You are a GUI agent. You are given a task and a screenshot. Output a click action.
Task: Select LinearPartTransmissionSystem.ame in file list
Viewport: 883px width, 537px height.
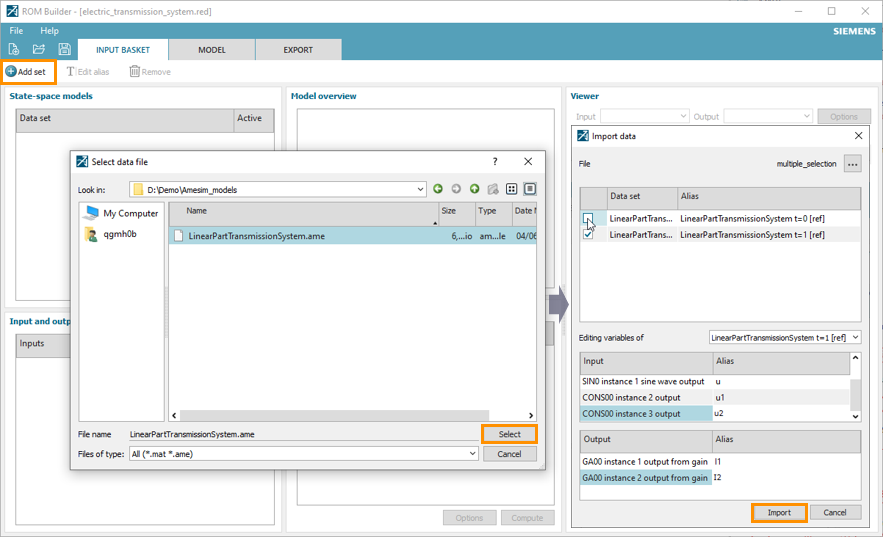[256, 236]
